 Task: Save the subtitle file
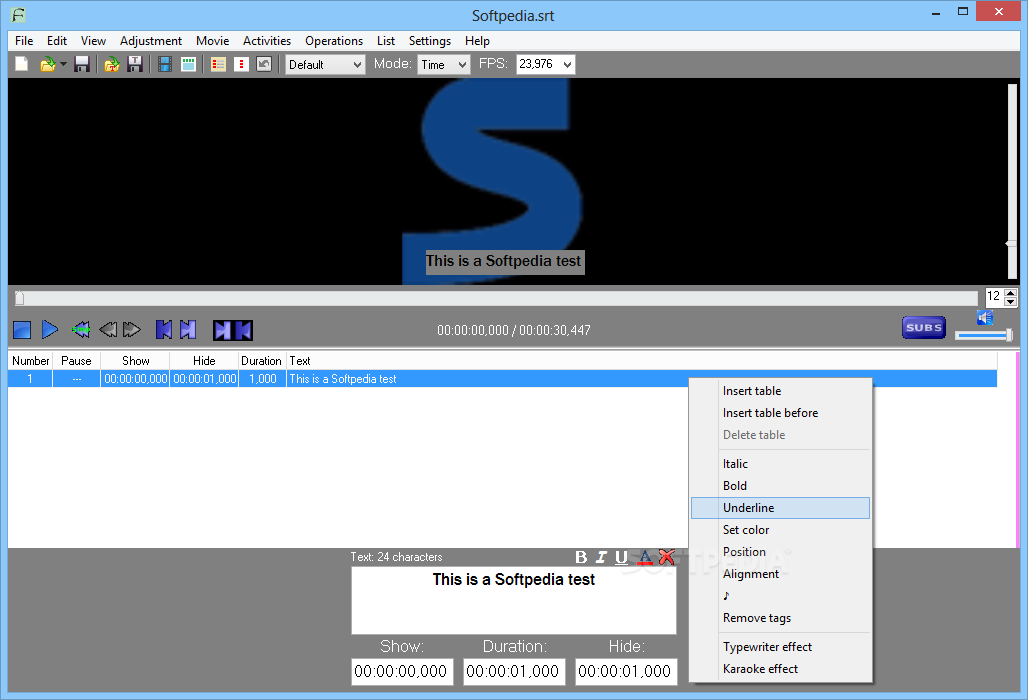[82, 64]
